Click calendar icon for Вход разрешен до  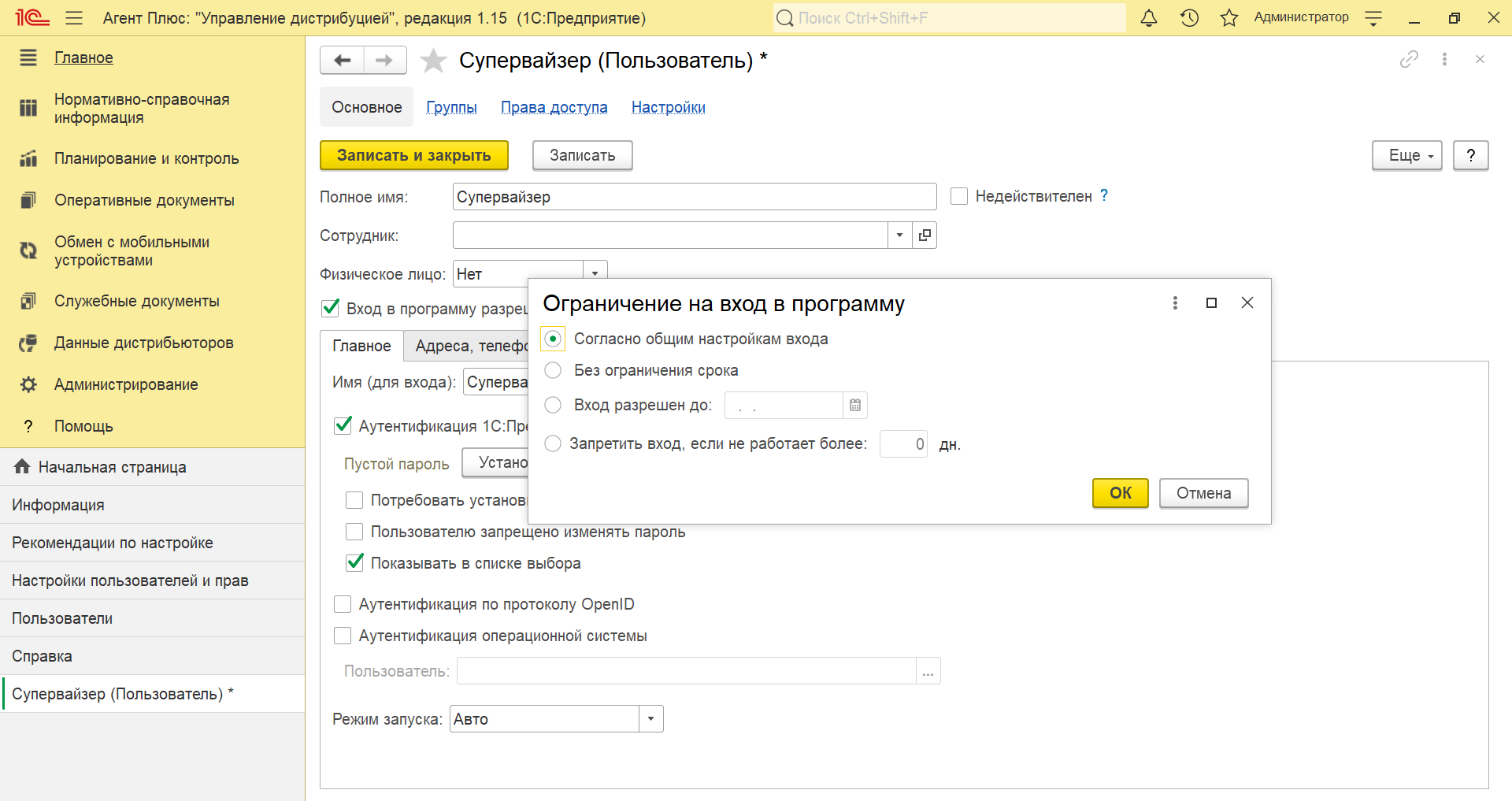click(x=855, y=405)
